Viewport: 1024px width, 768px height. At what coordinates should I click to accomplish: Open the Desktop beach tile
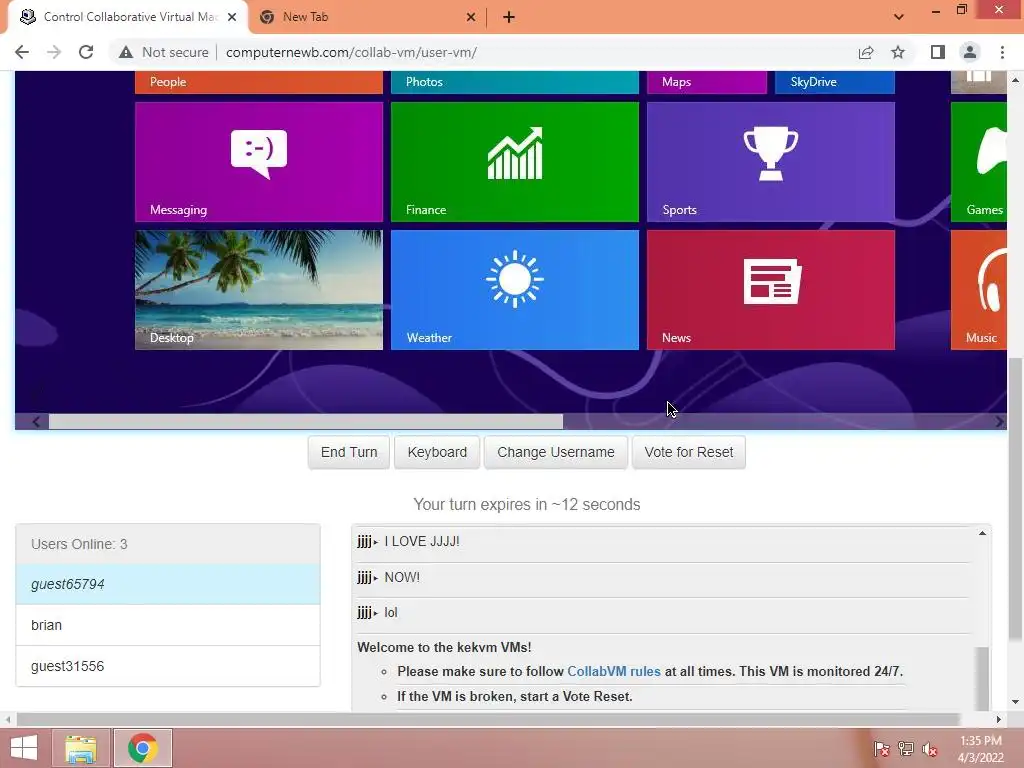(259, 289)
